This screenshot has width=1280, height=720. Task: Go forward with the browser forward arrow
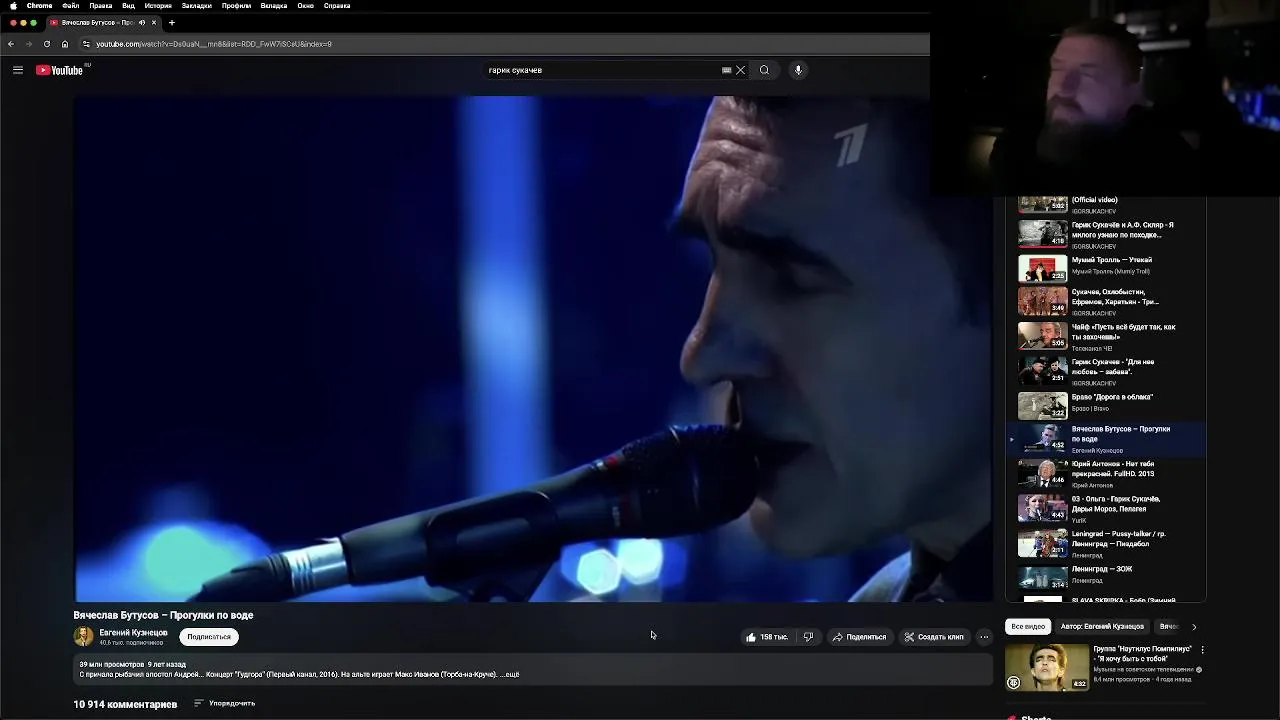pos(29,44)
